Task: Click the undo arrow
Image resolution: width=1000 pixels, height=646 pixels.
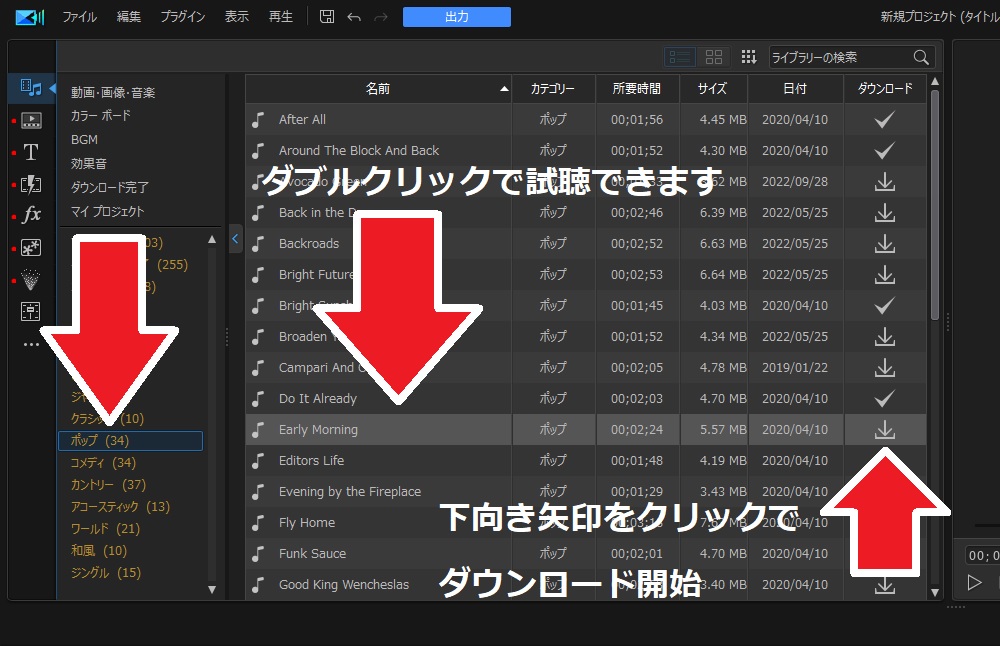Action: 354,17
